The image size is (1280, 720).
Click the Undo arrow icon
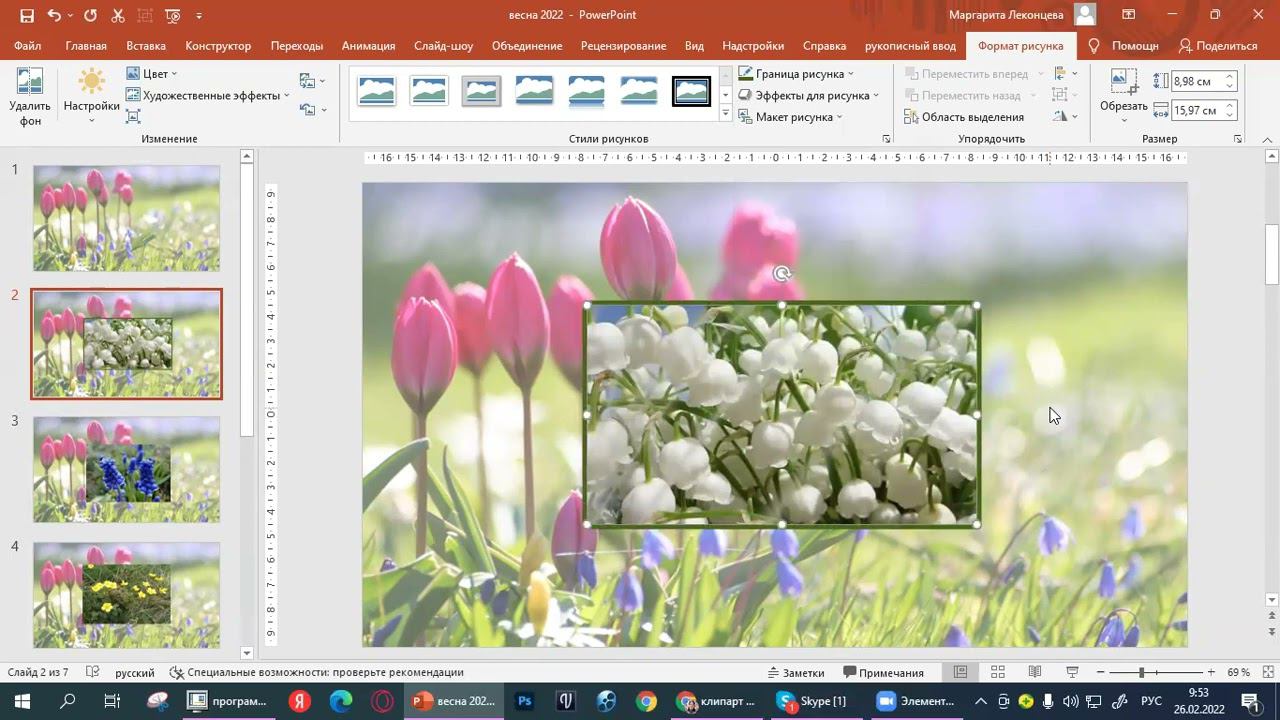pyautogui.click(x=54, y=15)
